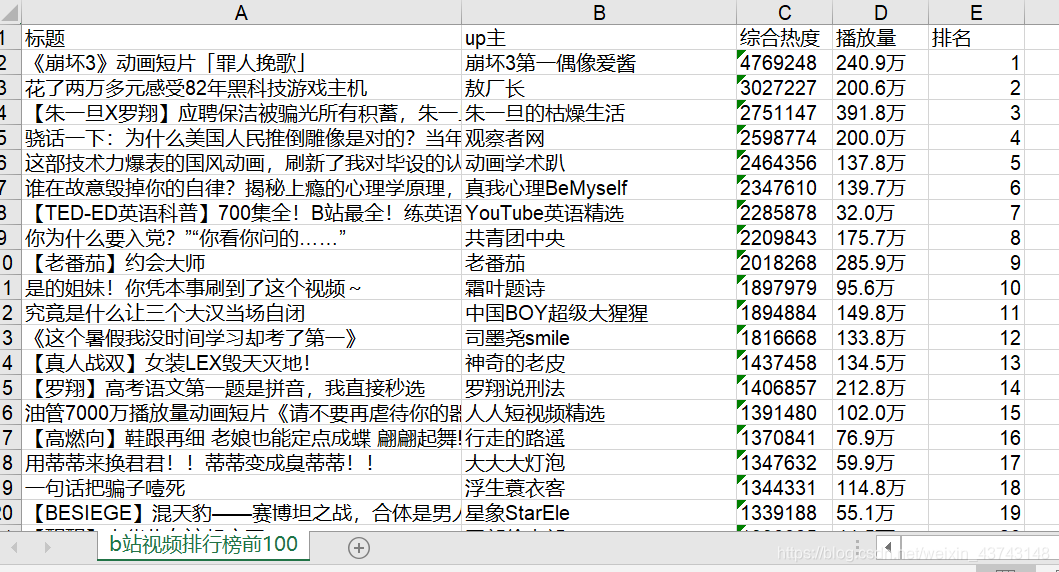Select up主 cell 霜叶题诗
The height and width of the screenshot is (572, 1059).
599,288
